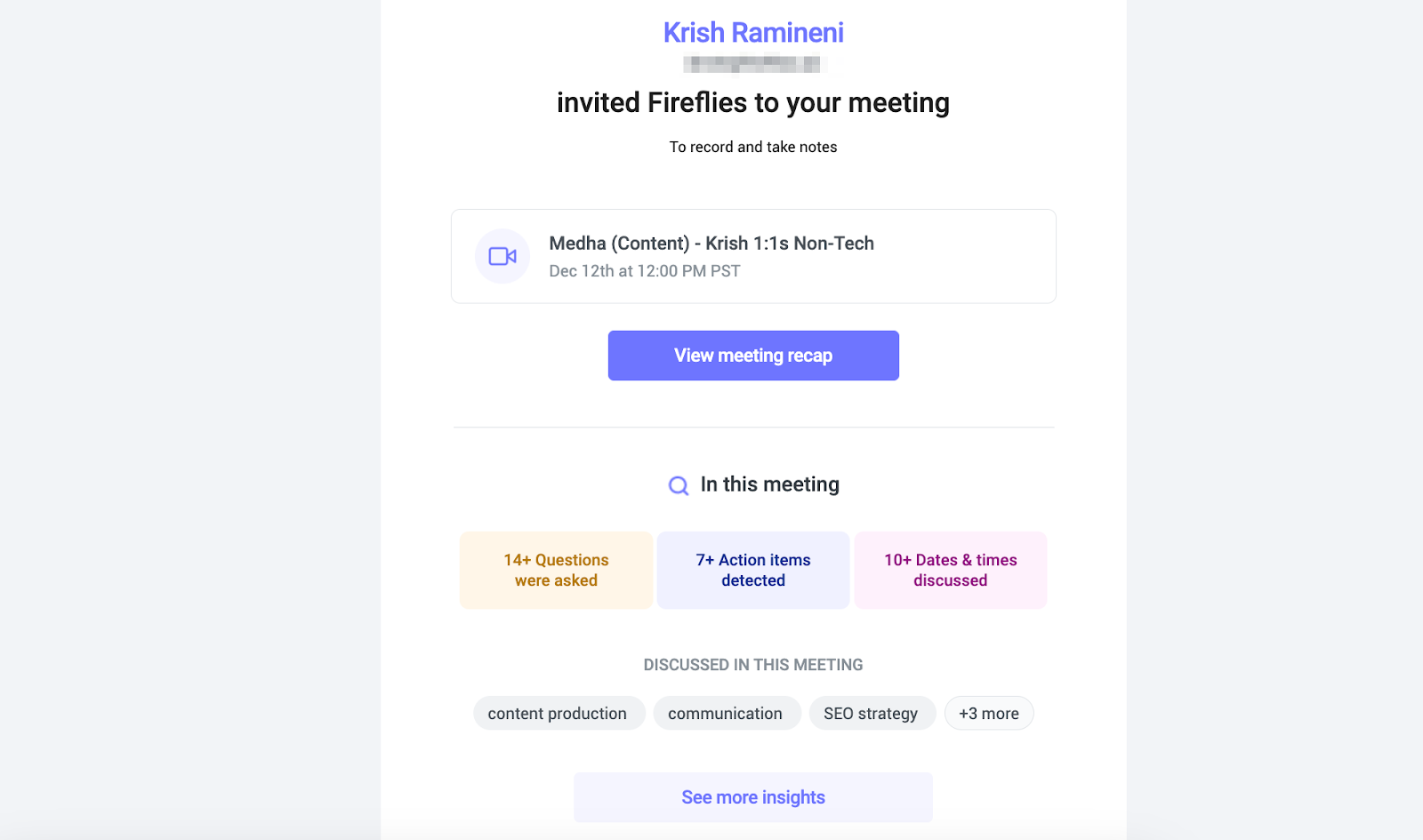
Task: Click the horizontal divider below the recap button
Action: pyautogui.click(x=753, y=428)
